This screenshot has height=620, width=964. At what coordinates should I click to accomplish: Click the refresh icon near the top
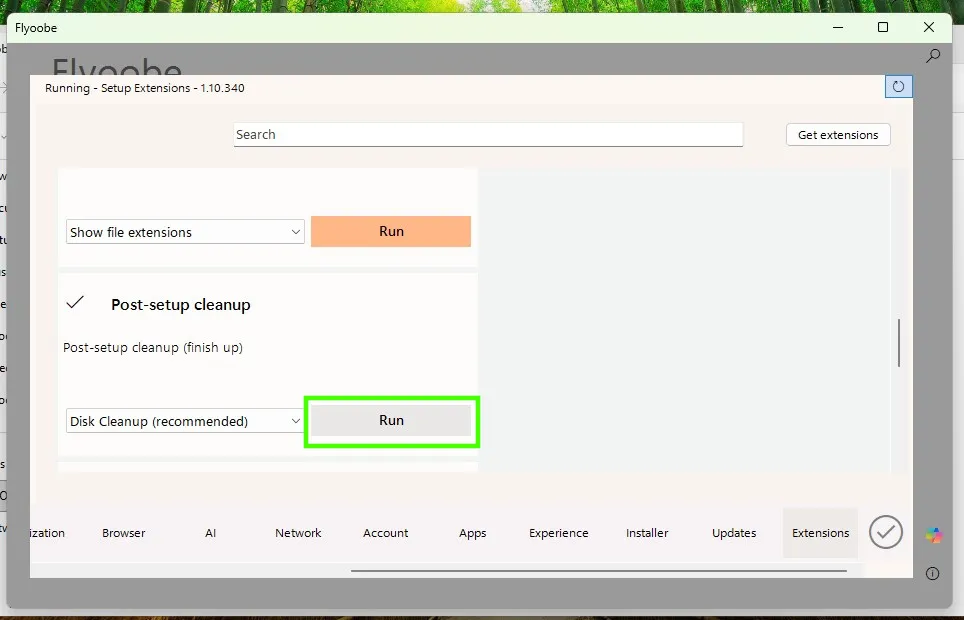click(x=898, y=86)
